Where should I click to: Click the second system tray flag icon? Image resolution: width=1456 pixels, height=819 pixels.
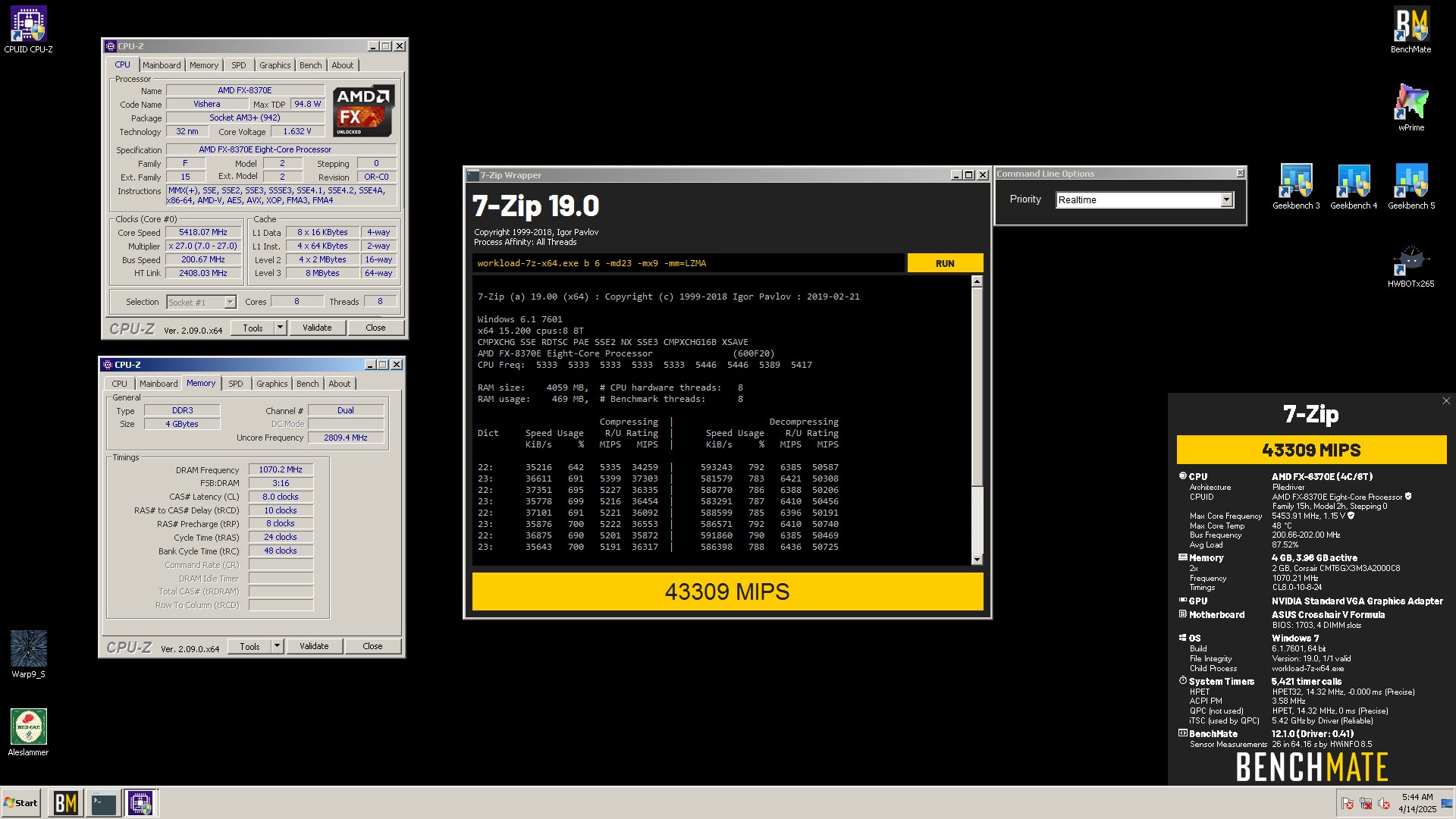pyautogui.click(x=1366, y=803)
